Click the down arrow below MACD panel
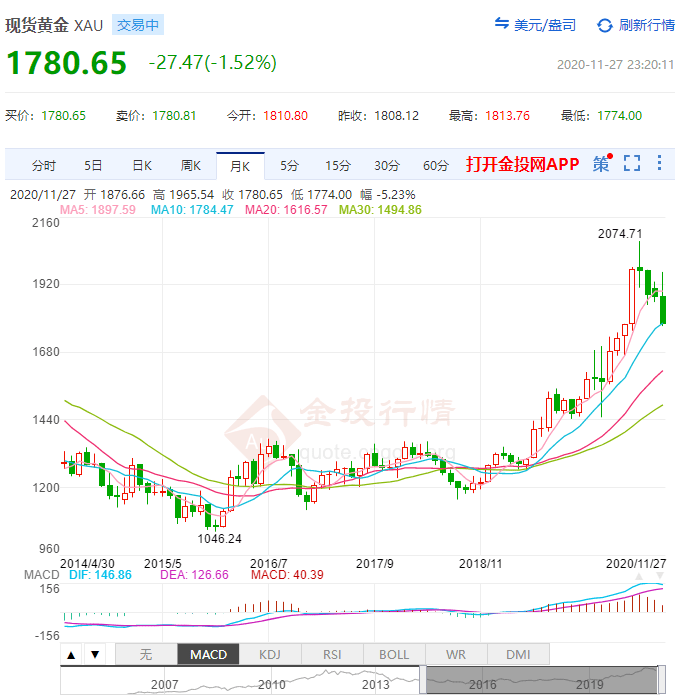Image resolution: width=680 pixels, height=696 pixels. pos(95,655)
